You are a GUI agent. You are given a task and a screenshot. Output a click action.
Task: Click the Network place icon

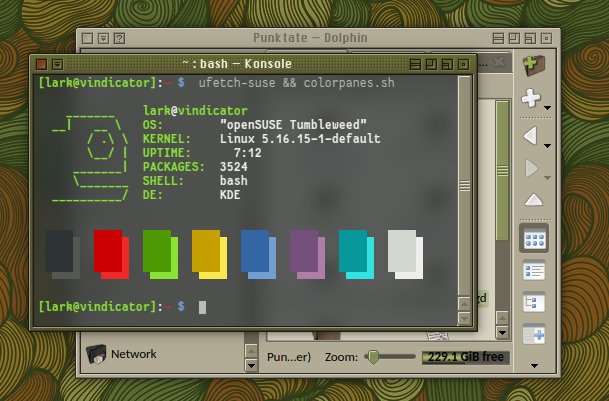96,354
